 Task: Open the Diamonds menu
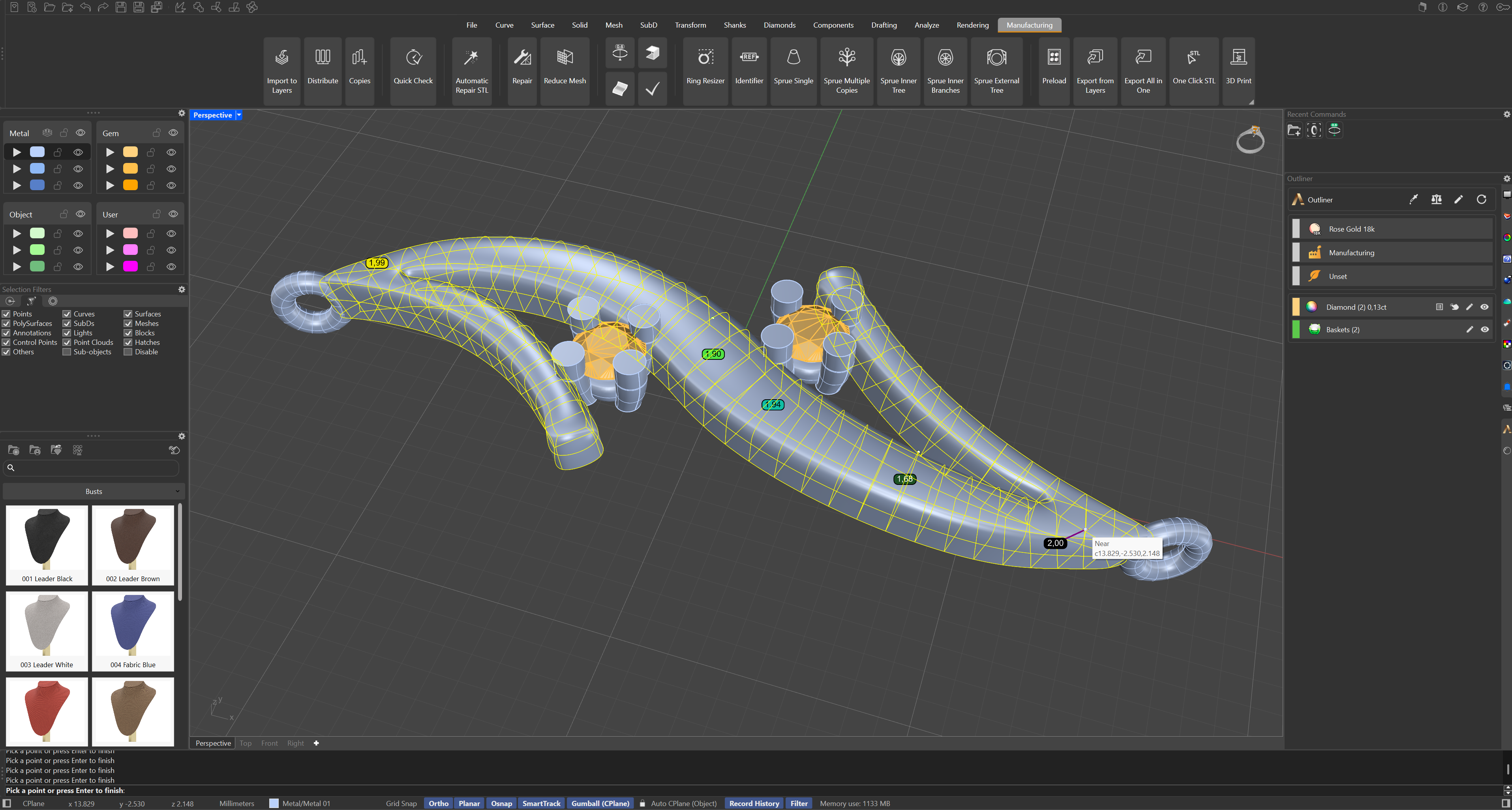[x=779, y=25]
